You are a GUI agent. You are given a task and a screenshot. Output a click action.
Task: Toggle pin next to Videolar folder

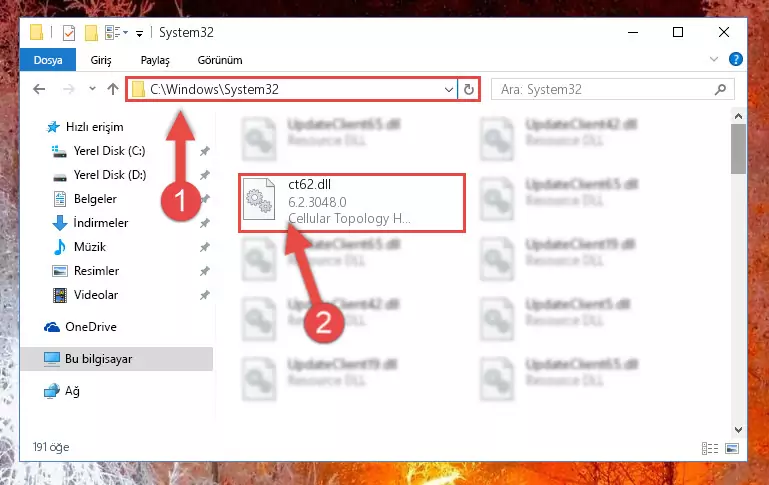tap(205, 295)
